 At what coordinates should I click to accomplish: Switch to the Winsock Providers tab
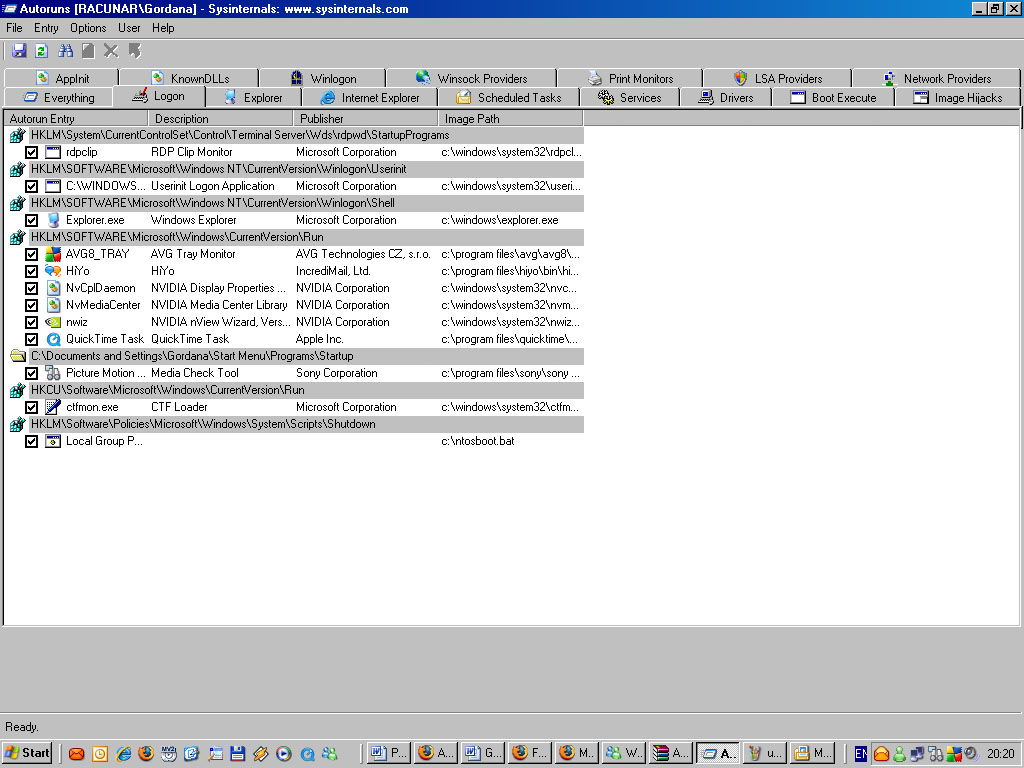(x=471, y=78)
